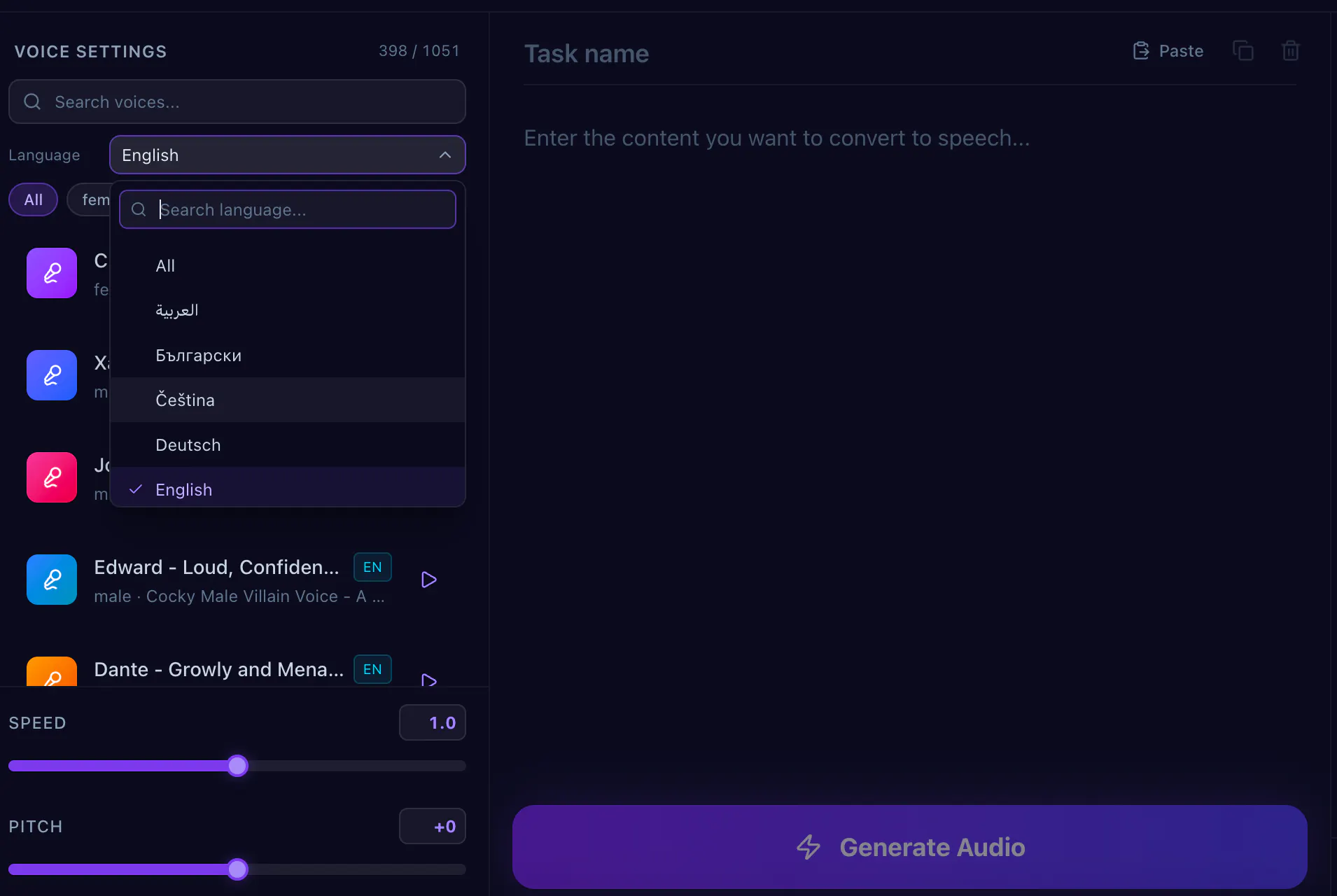Click the Edward - Loud, Confiden... voice name
Screen dimensions: 1337x896
coord(216,567)
